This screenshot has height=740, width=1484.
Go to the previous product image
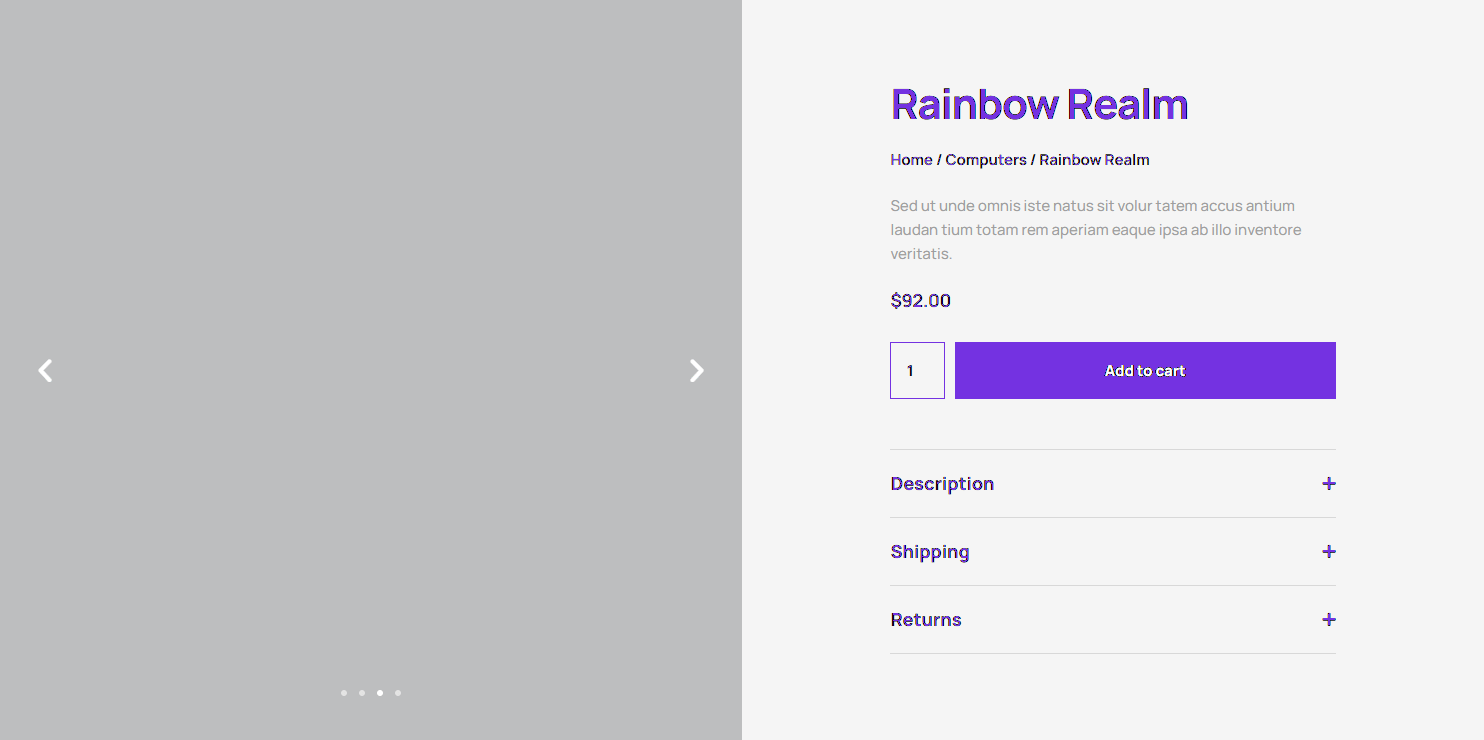[45, 371]
